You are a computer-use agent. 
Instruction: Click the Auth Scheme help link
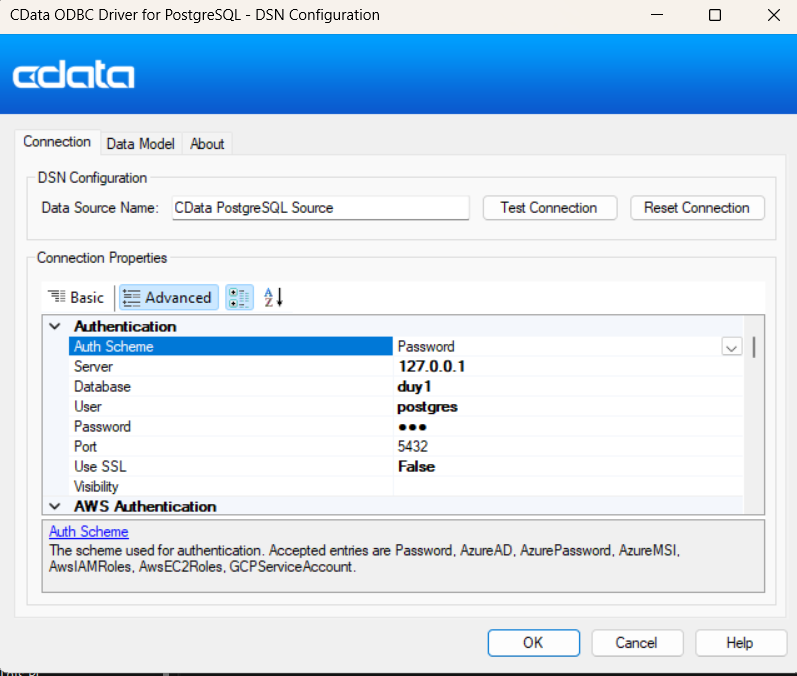[89, 532]
